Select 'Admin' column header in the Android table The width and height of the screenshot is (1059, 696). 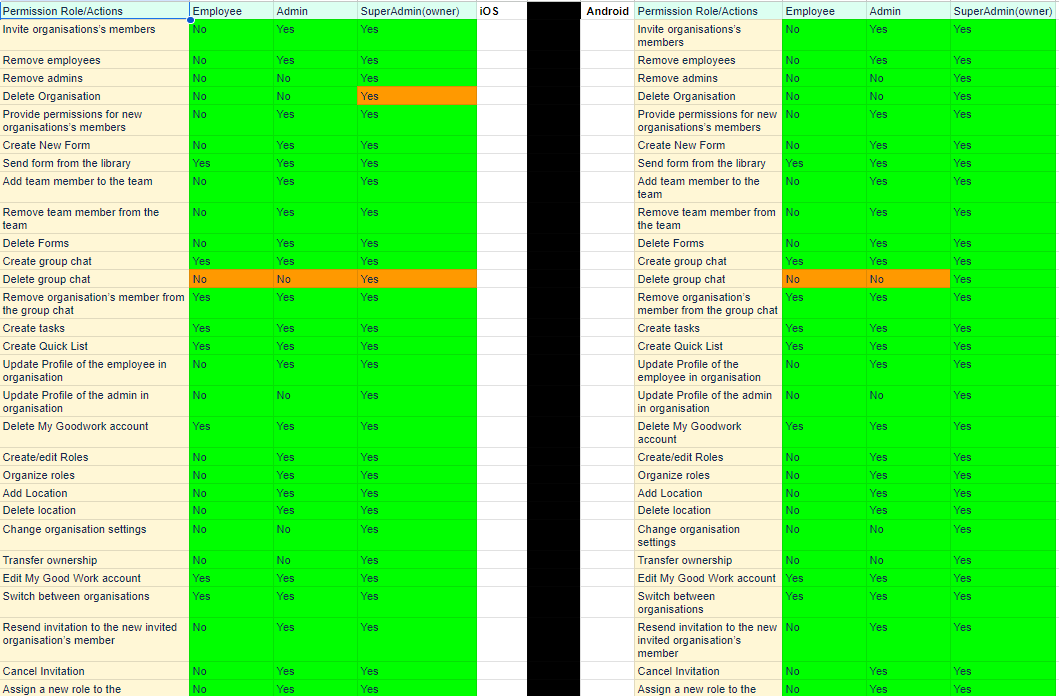(908, 11)
